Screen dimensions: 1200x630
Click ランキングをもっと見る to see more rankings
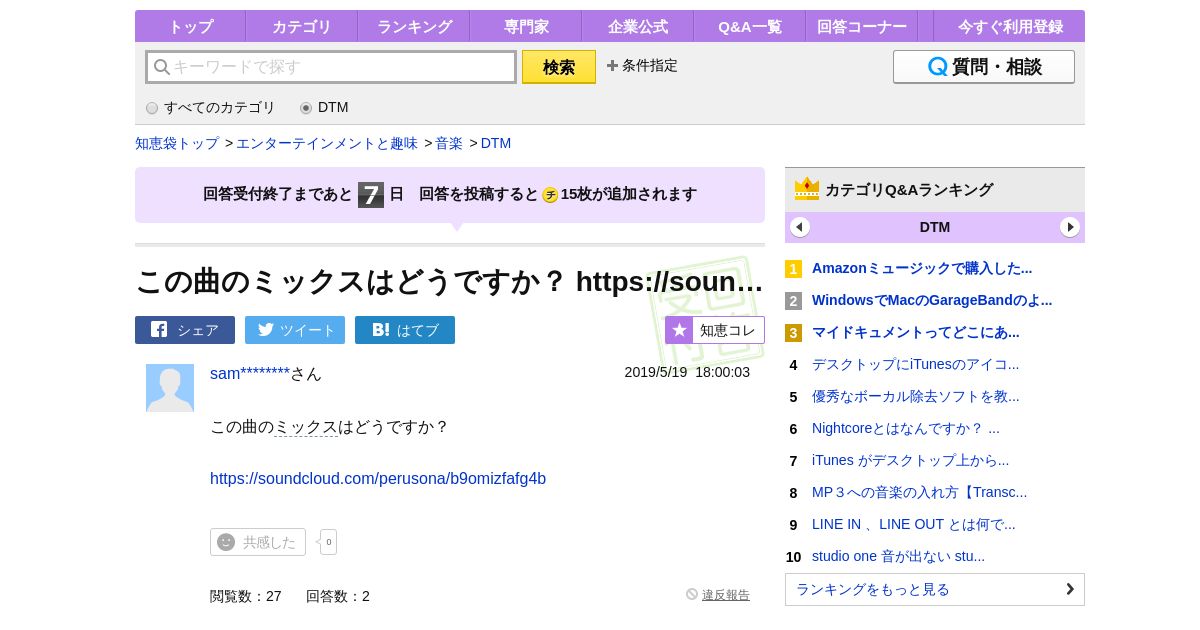coord(935,589)
